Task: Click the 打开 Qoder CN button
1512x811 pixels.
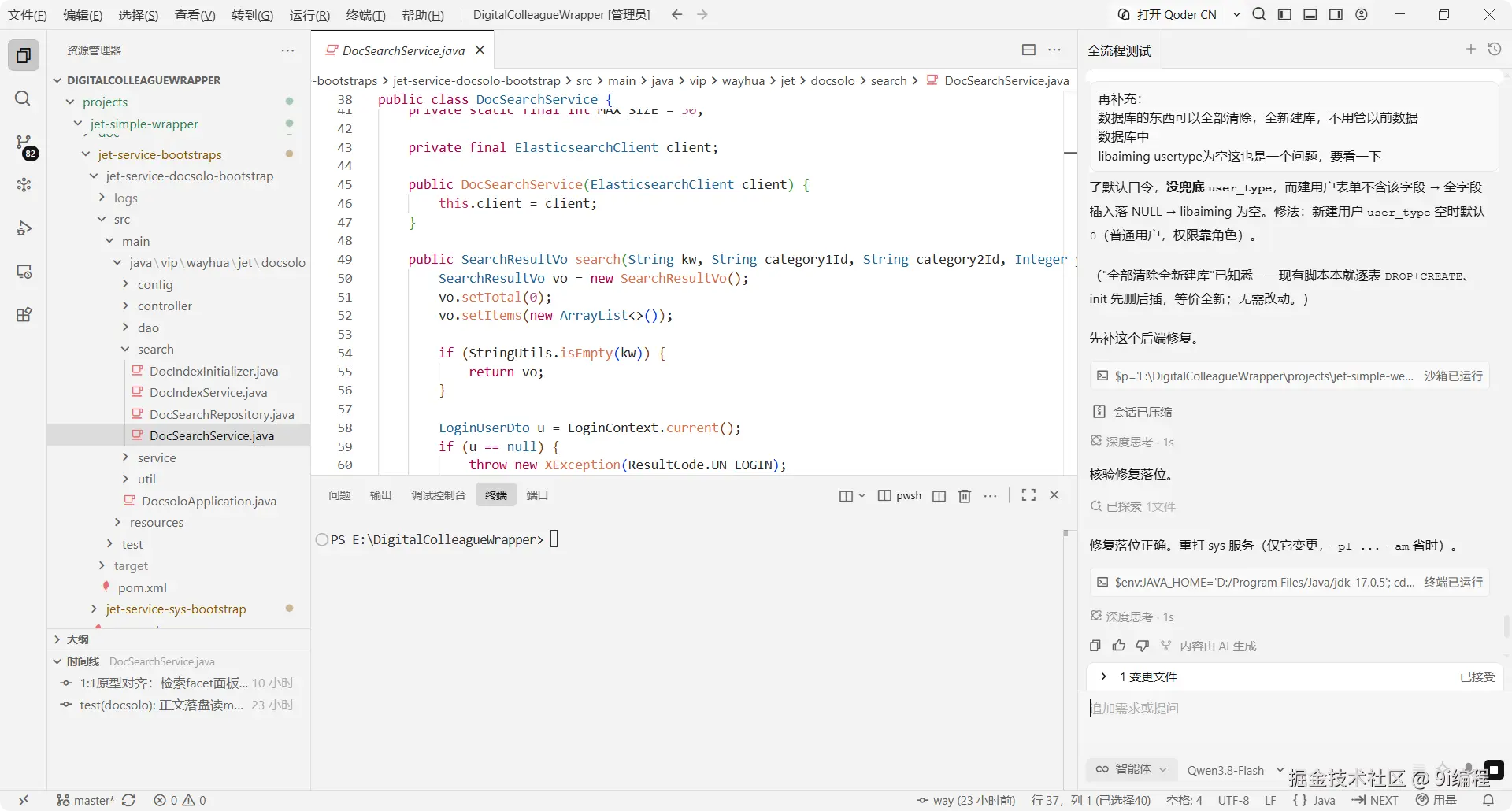Action: click(x=1168, y=14)
